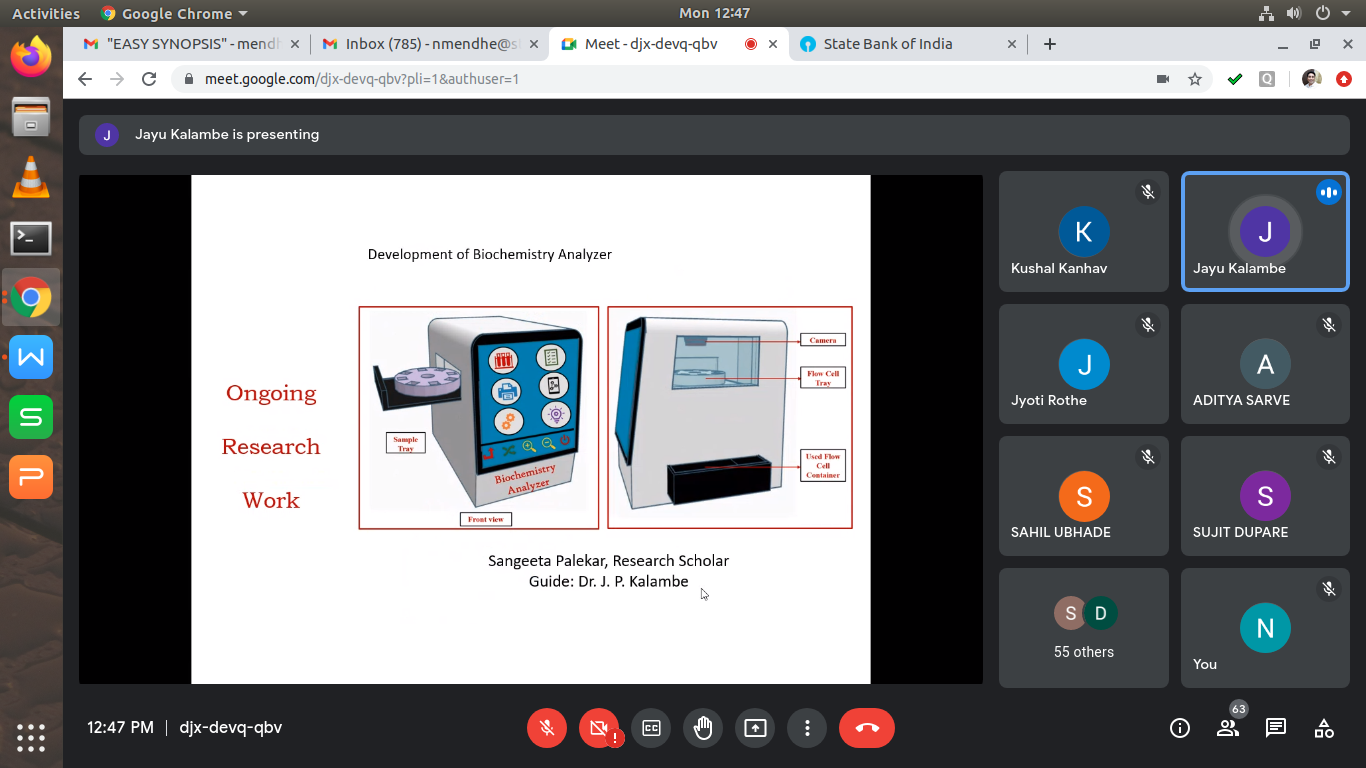Open meeting details info icon
This screenshot has height=768, width=1366.
tap(1180, 728)
